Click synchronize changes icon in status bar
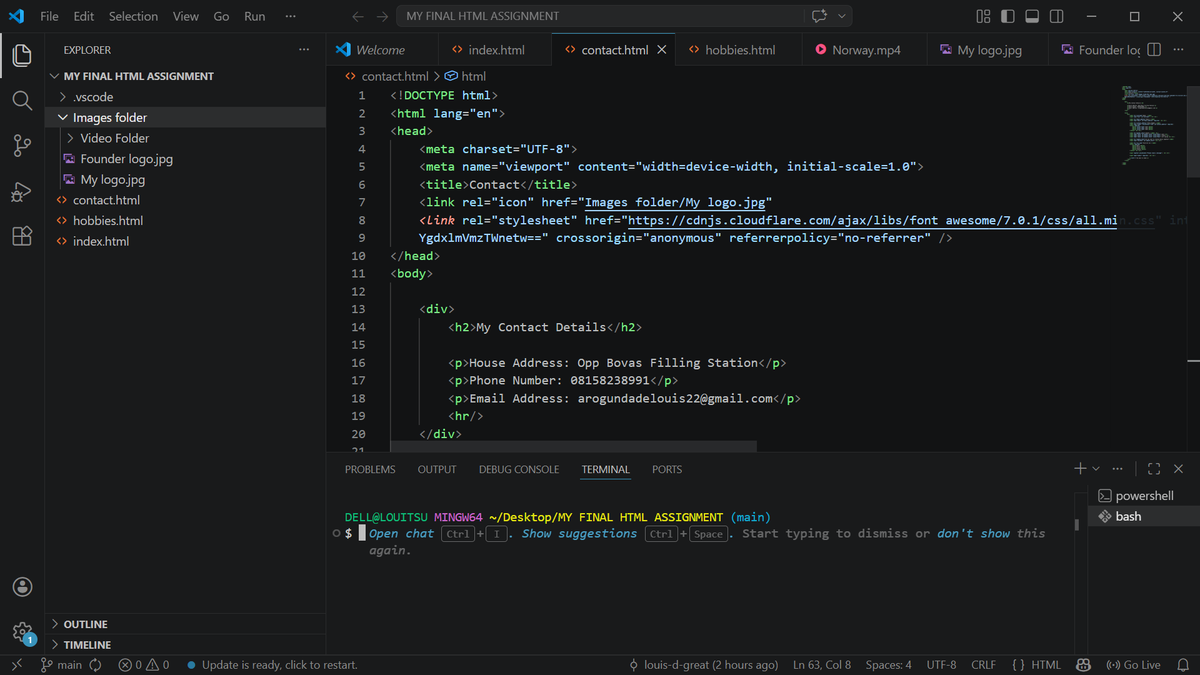1200x675 pixels. coord(96,665)
